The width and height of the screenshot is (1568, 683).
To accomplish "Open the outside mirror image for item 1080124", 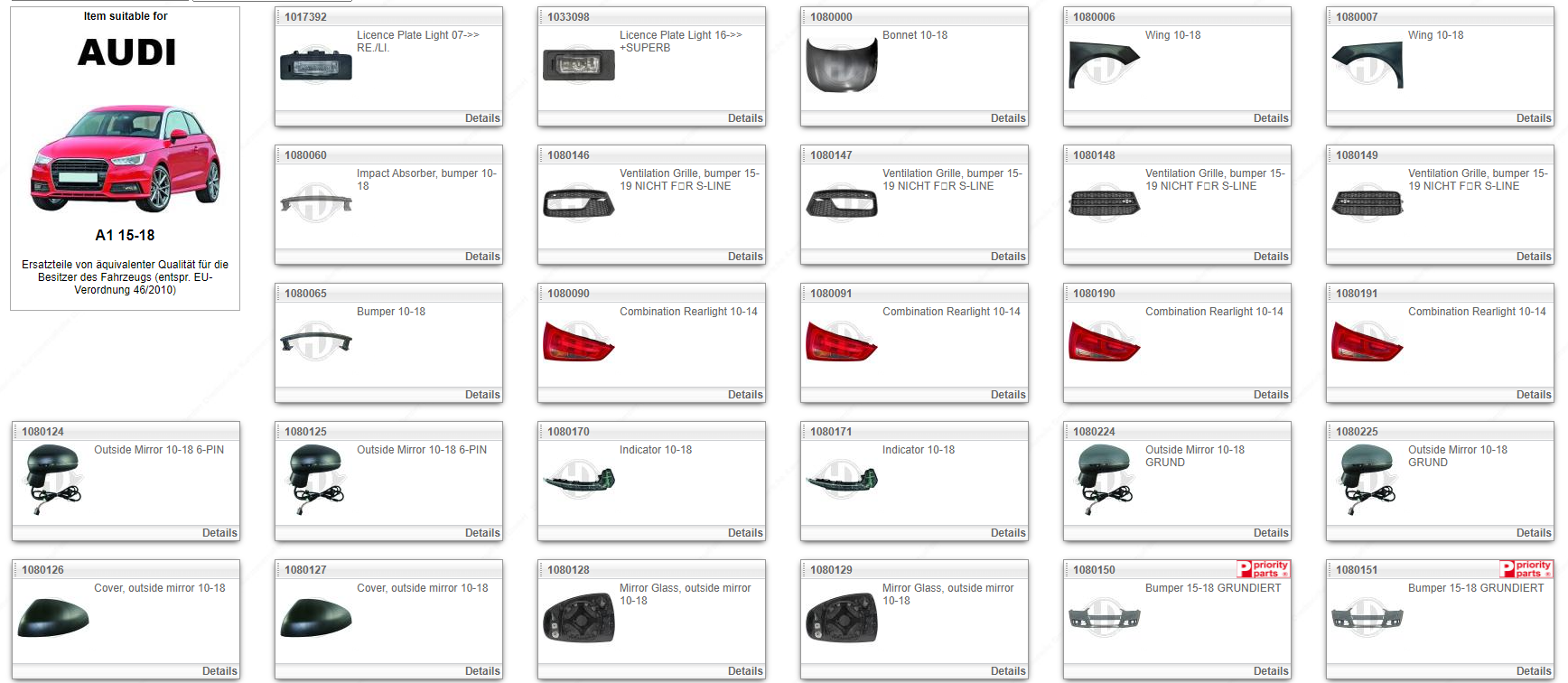I will click(x=52, y=481).
